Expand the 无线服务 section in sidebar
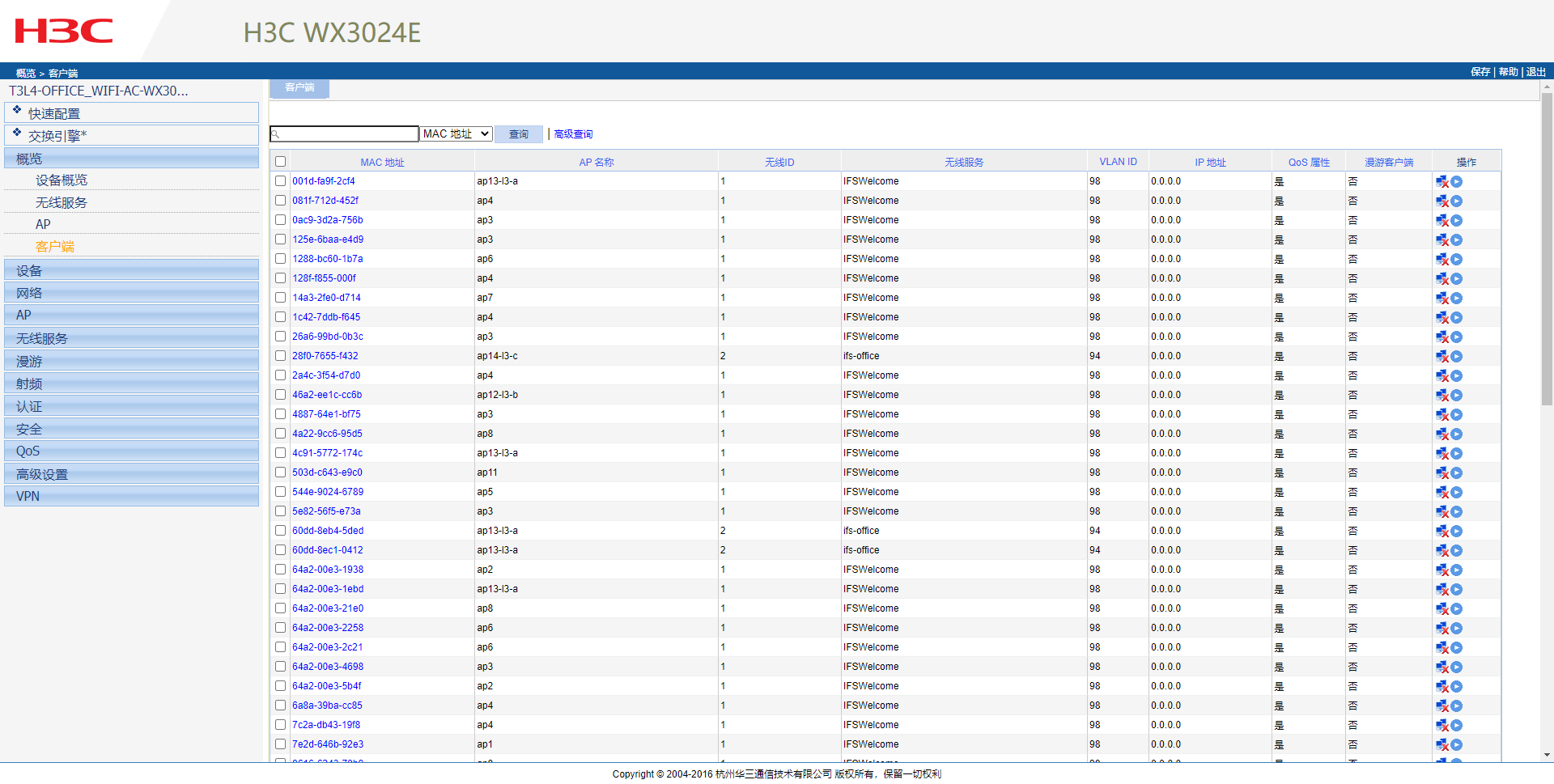1554x784 pixels. click(131, 338)
